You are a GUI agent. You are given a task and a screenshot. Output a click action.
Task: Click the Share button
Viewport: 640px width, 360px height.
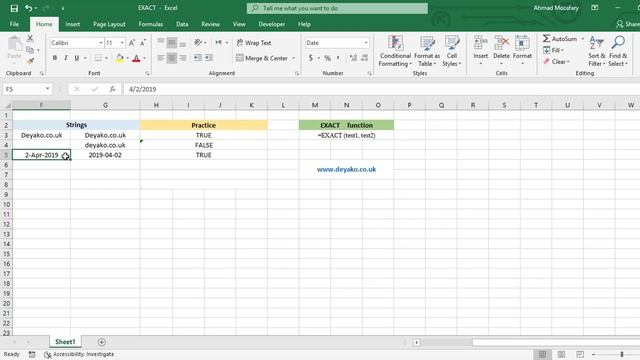628,24
